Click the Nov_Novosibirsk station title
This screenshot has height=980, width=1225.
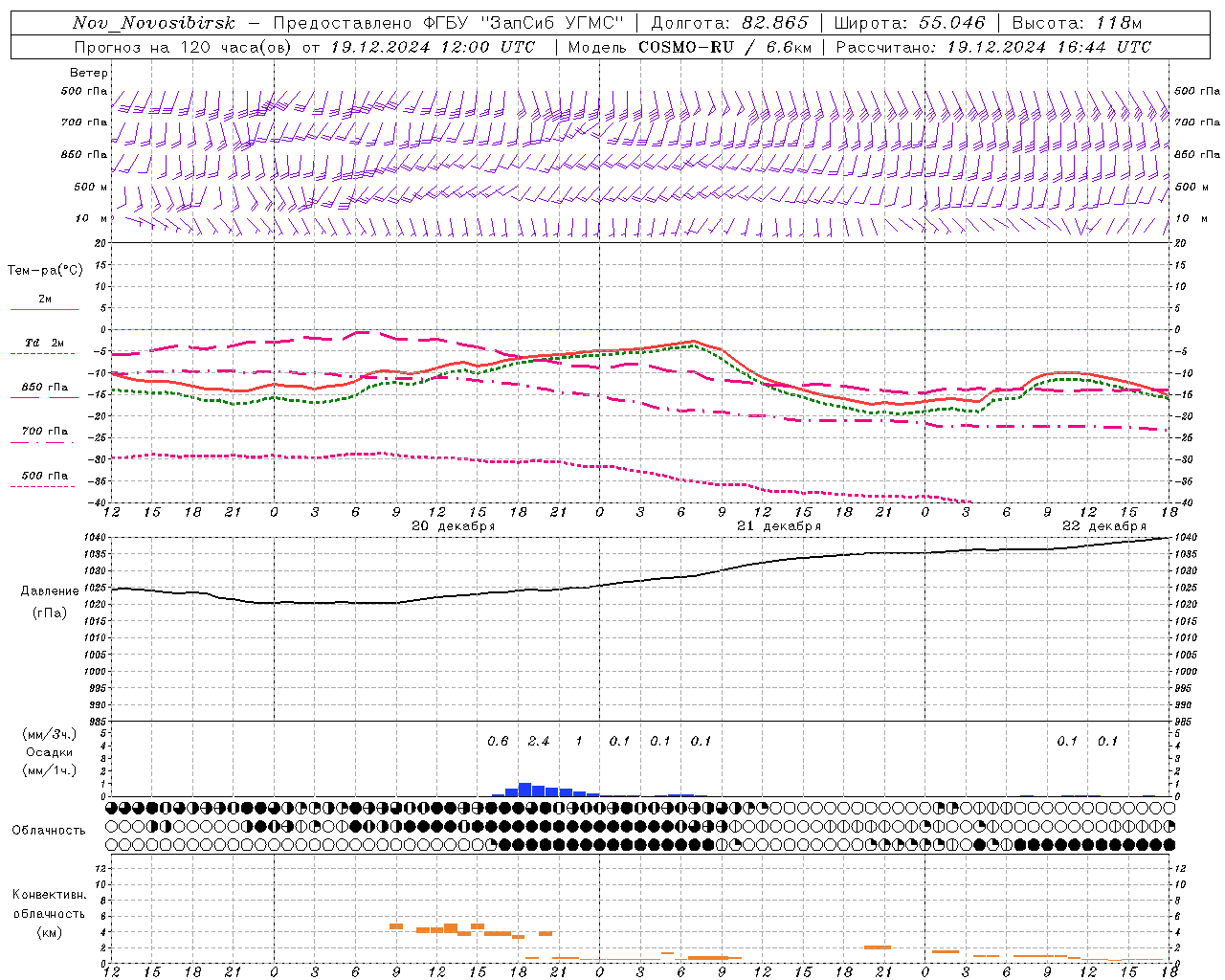(153, 23)
